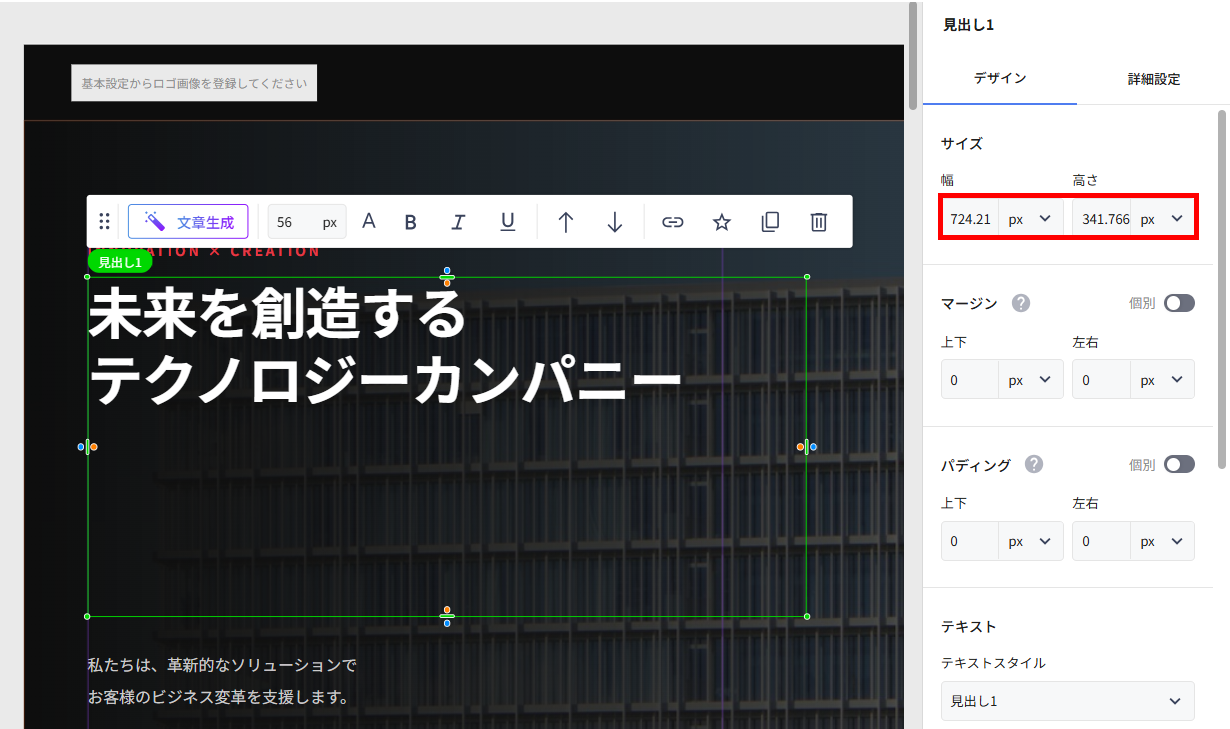The height and width of the screenshot is (729, 1230).
Task: Select the デザイン tab
Action: (x=1000, y=78)
